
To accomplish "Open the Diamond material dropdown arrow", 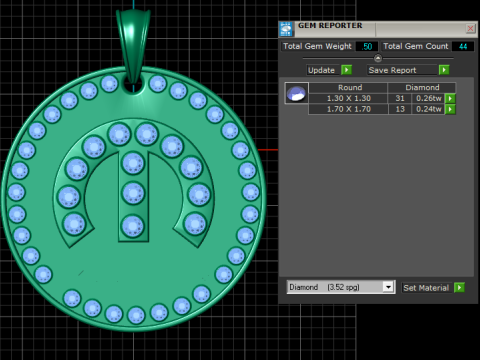I will (x=388, y=287).
